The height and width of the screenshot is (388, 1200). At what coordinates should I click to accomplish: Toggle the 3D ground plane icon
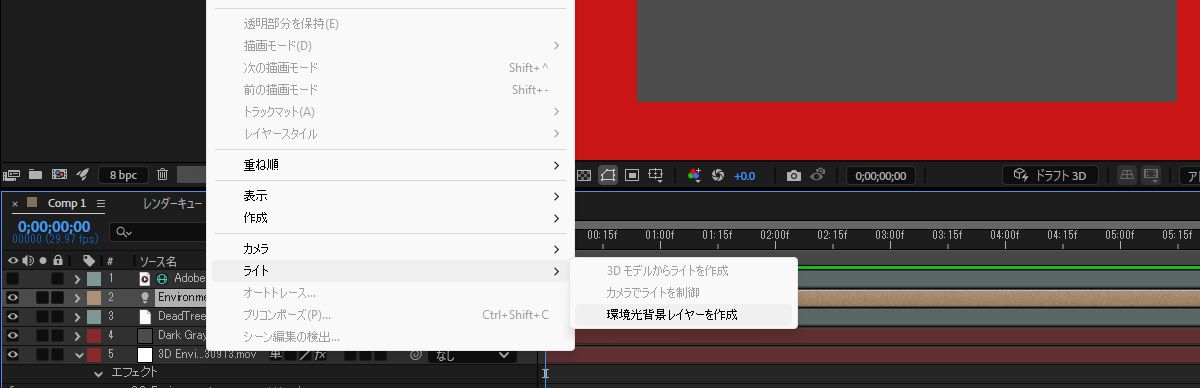[1127, 175]
